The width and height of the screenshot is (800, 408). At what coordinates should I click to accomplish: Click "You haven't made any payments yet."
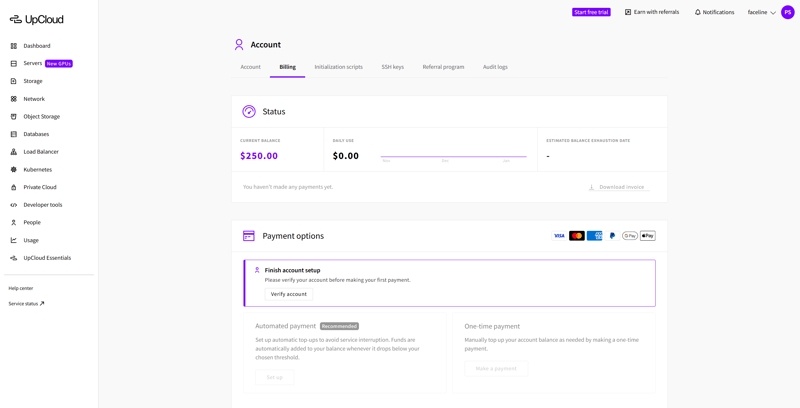click(288, 187)
